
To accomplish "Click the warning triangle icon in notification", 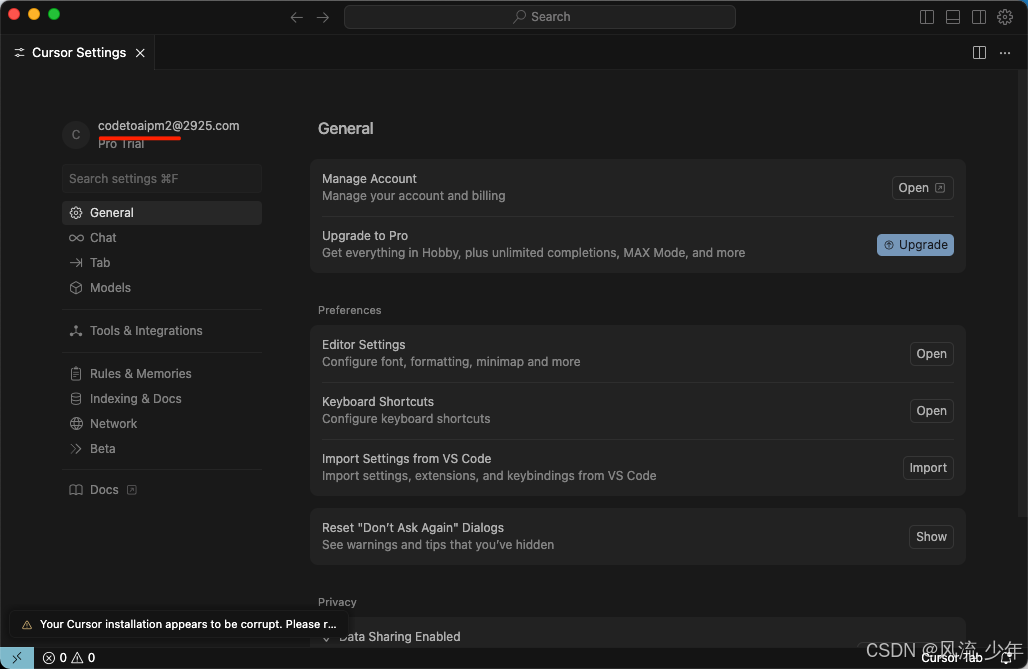I will point(27,624).
